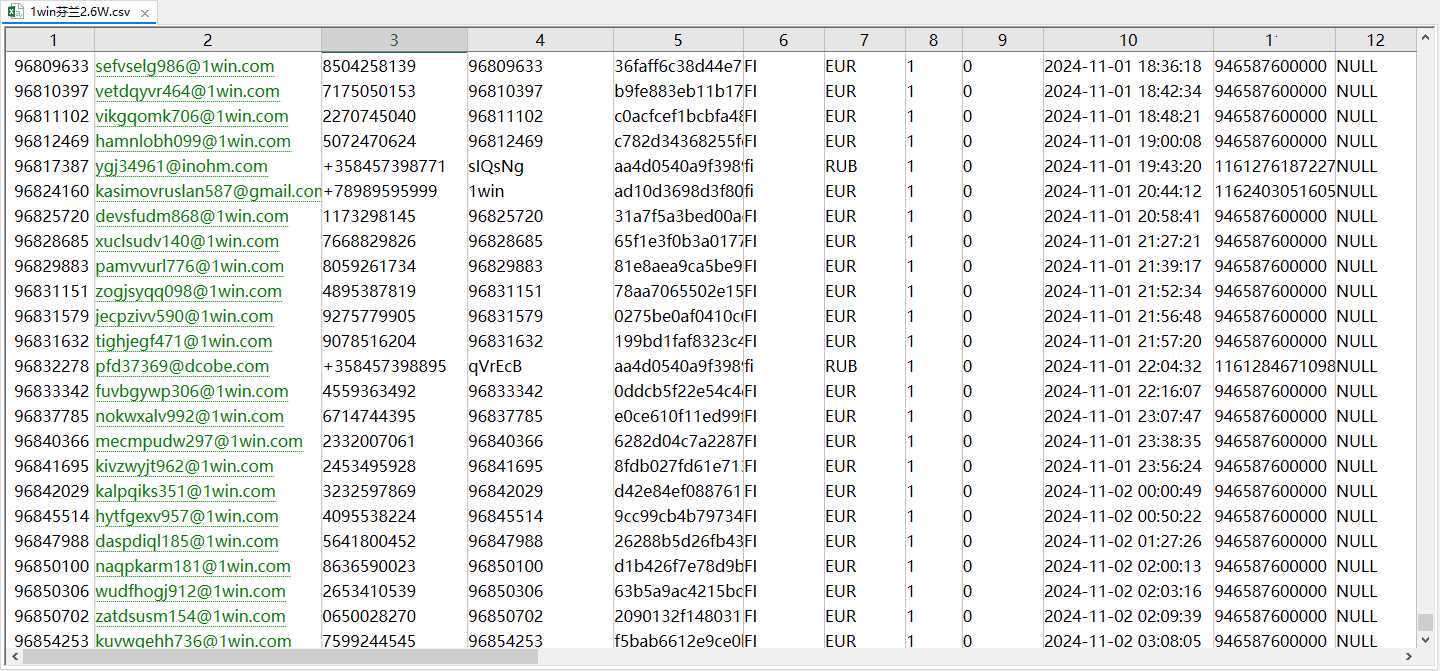
Task: Select cell qVrEcB in column 4
Action: [x=540, y=366]
